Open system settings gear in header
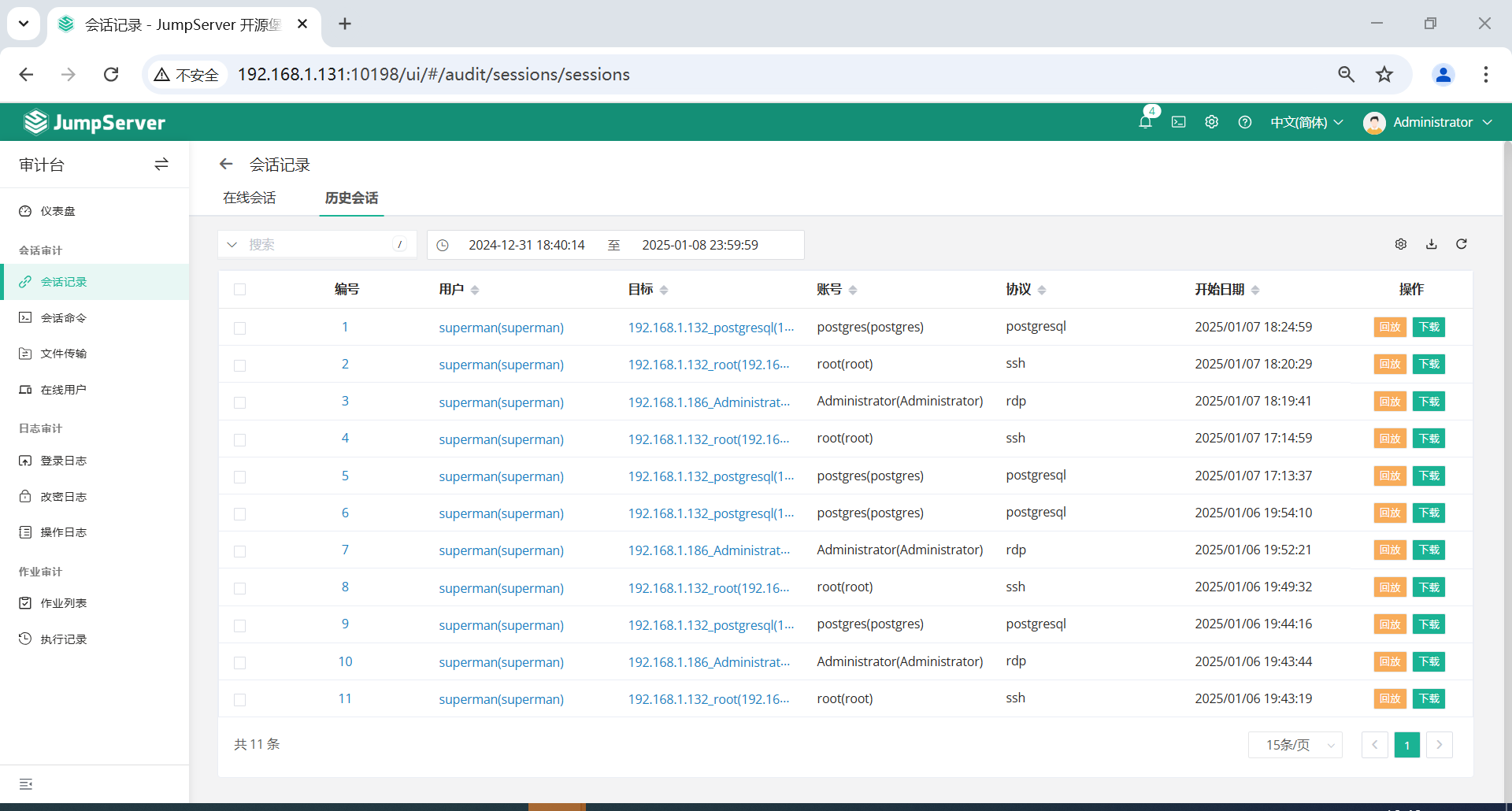1512x811 pixels. click(1211, 122)
